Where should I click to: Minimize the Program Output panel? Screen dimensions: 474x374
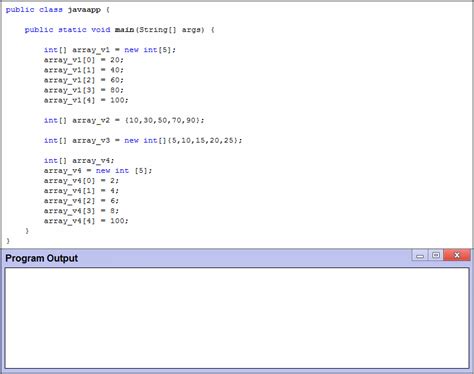click(420, 255)
